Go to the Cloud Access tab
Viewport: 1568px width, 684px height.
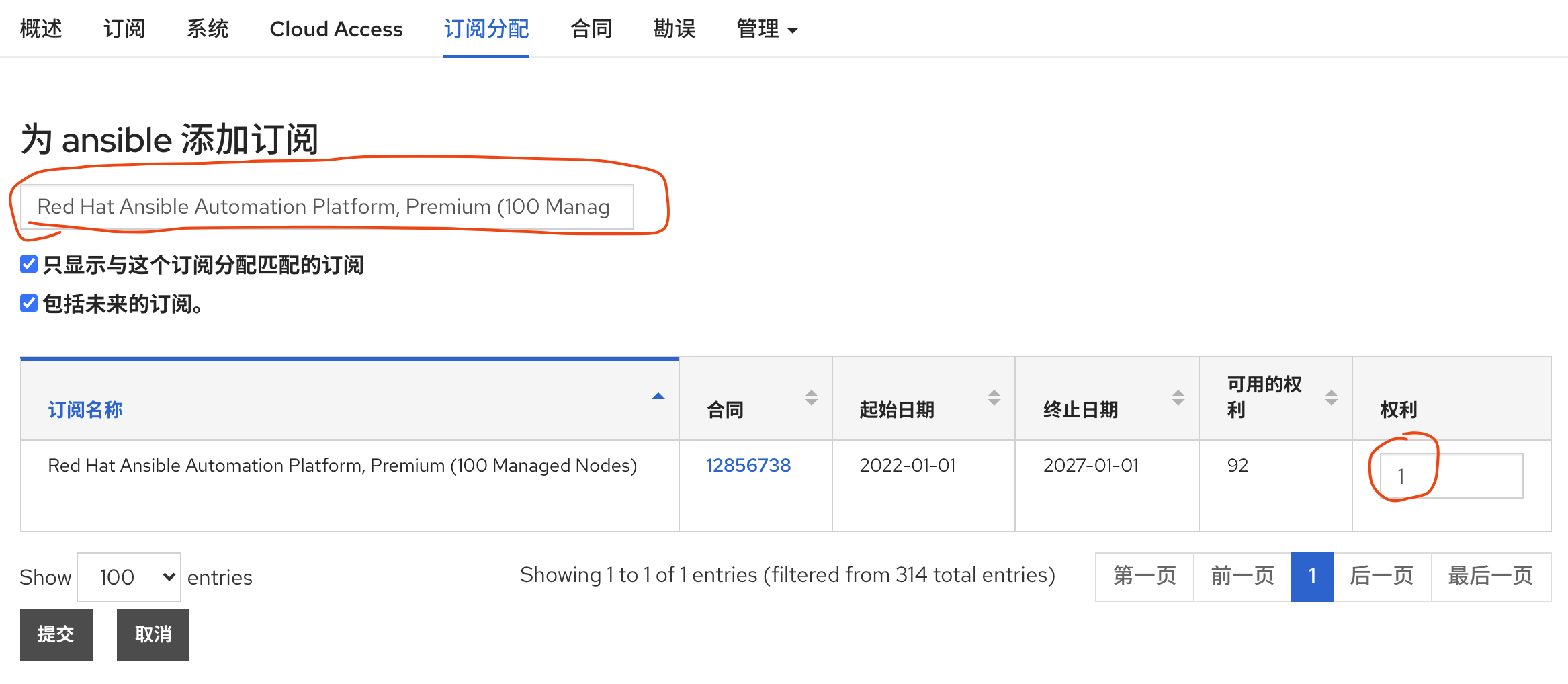336,29
